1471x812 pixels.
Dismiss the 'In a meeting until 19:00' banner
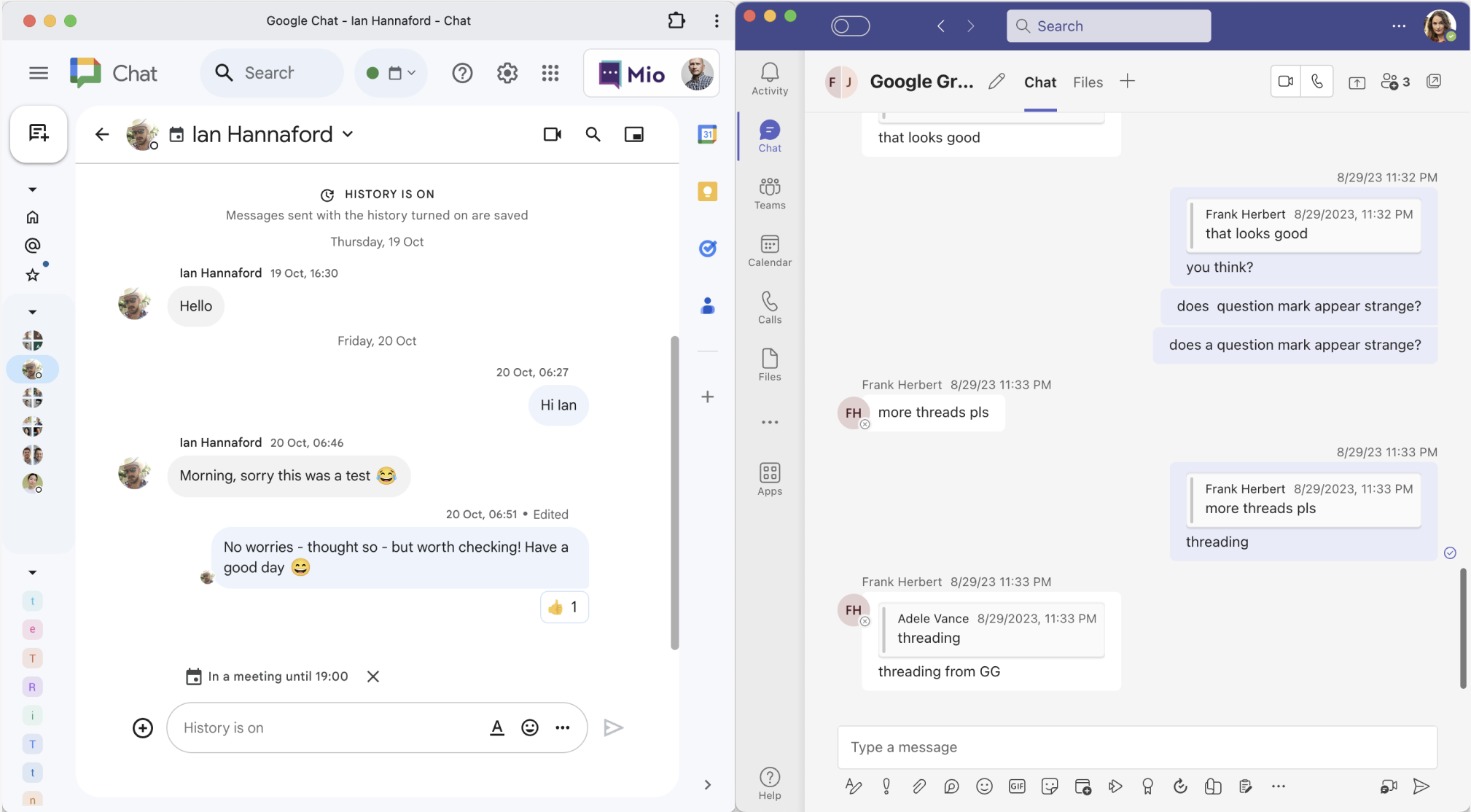372,676
